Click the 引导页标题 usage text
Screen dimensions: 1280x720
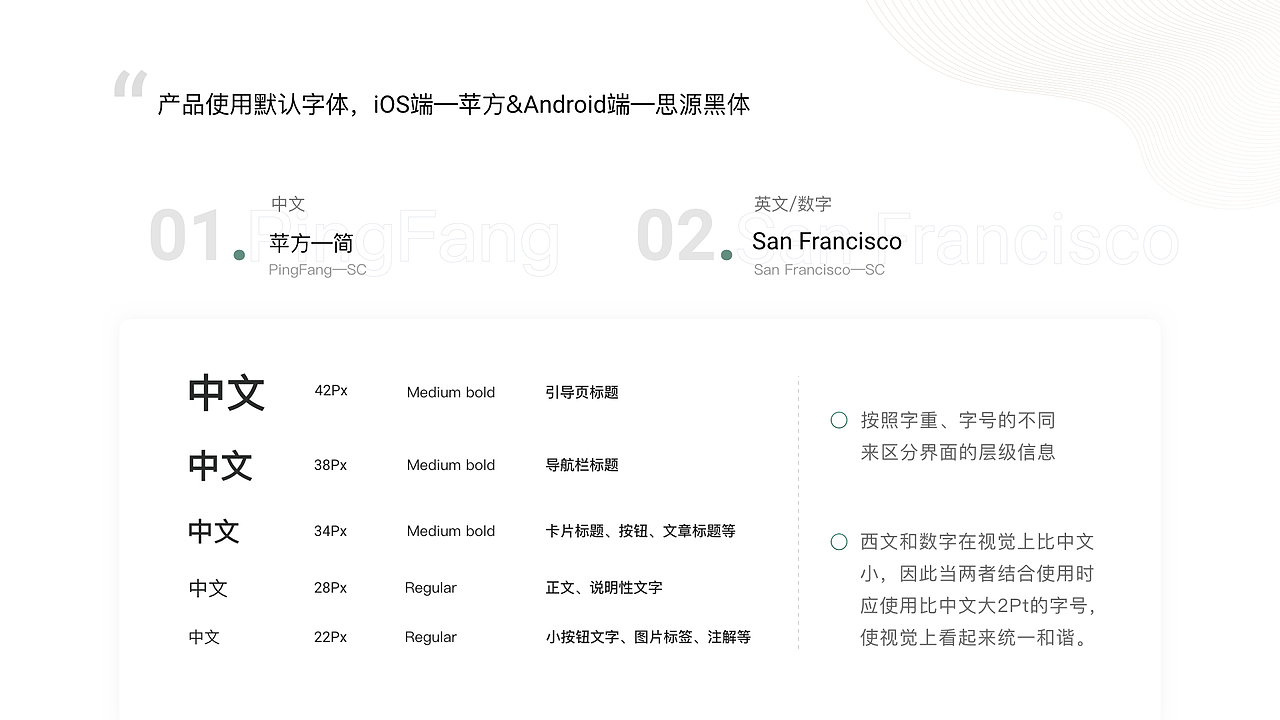[x=582, y=392]
